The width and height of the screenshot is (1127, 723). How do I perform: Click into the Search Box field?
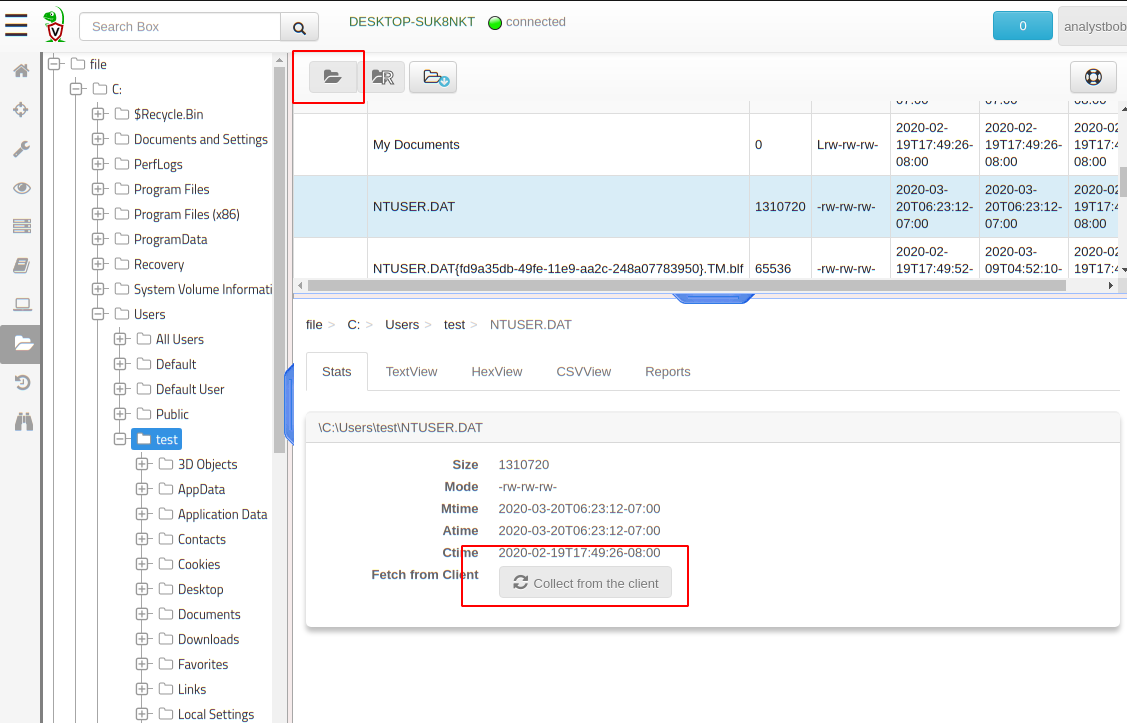pos(180,27)
